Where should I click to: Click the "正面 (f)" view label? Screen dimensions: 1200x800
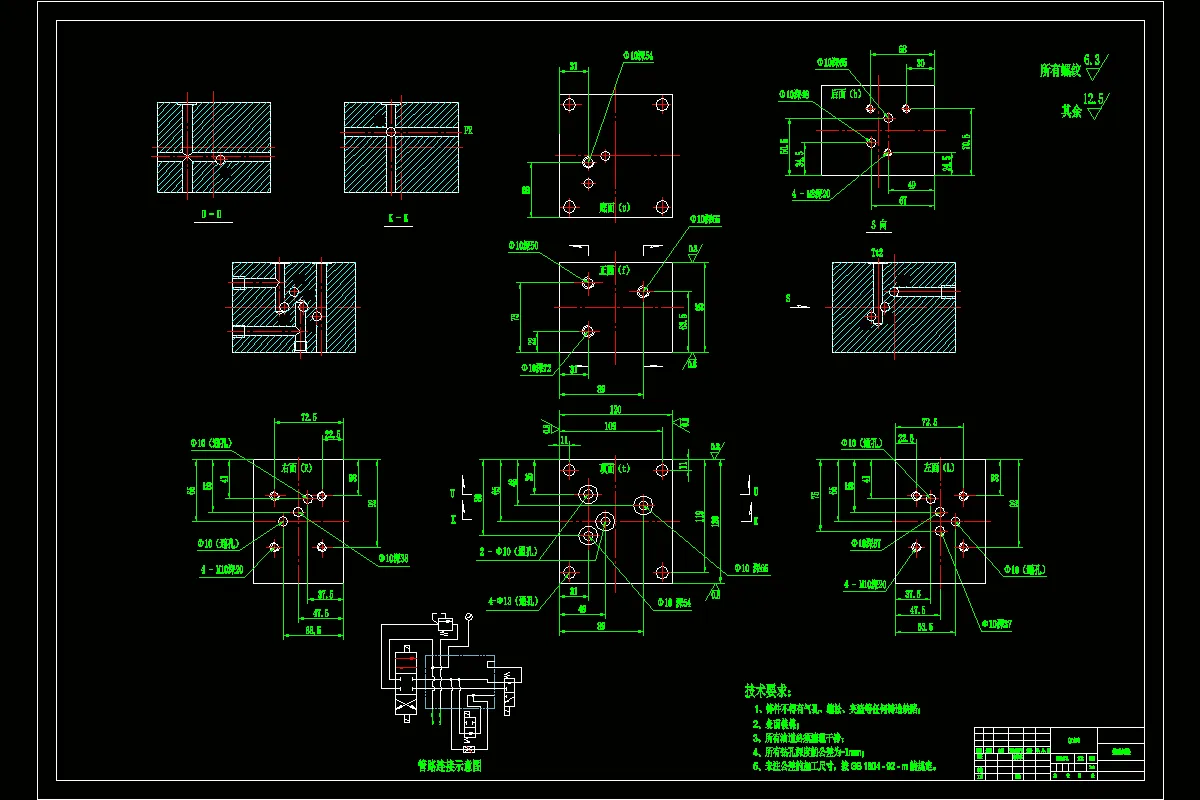click(x=613, y=270)
